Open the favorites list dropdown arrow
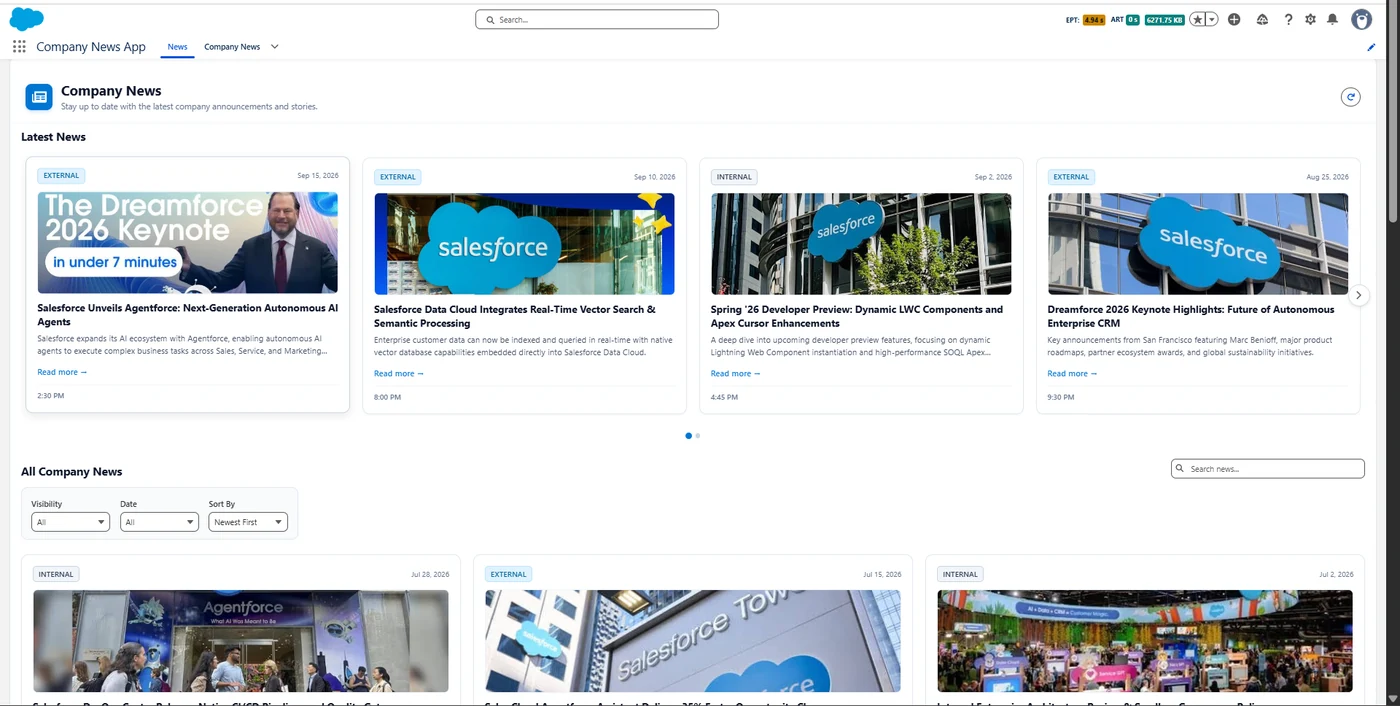This screenshot has height=706, width=1400. (1212, 19)
